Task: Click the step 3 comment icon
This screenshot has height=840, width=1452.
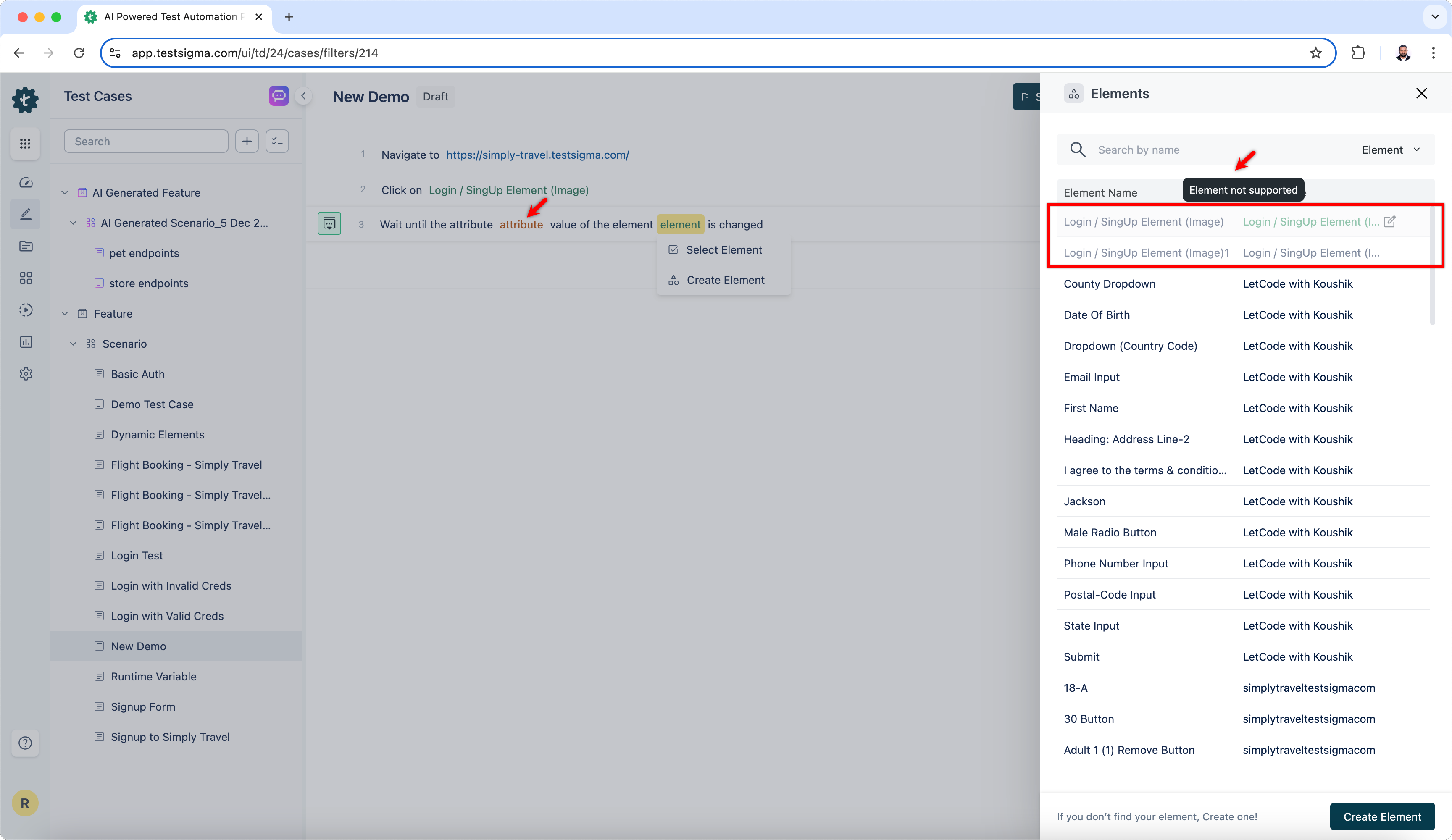Action: (329, 224)
